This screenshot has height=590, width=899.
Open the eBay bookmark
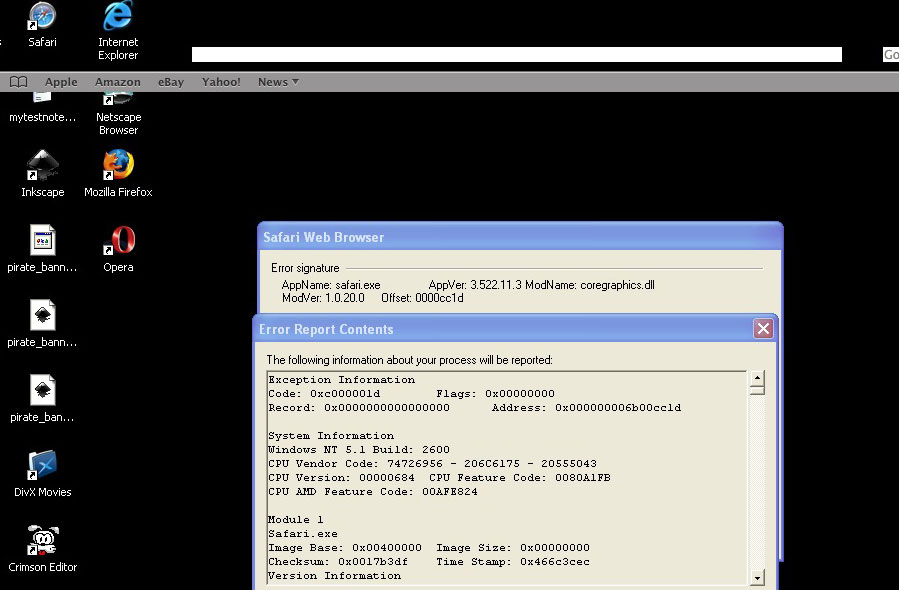click(x=171, y=82)
